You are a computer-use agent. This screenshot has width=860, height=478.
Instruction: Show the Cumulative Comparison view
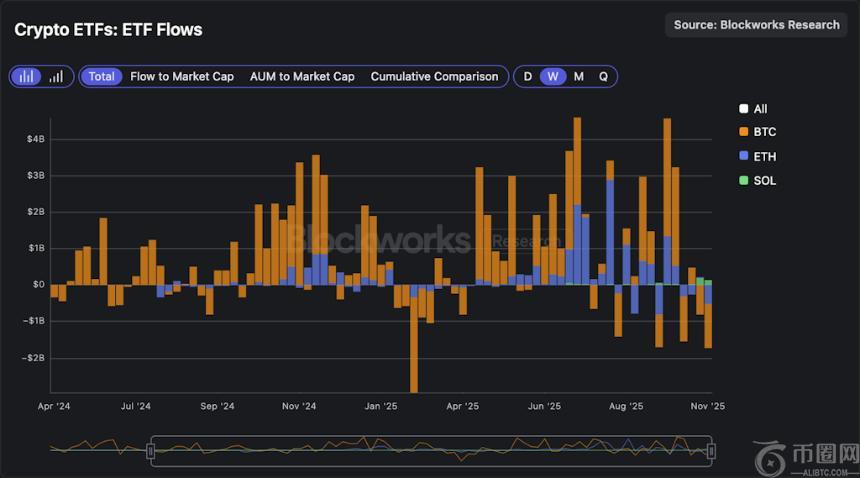tap(434, 76)
